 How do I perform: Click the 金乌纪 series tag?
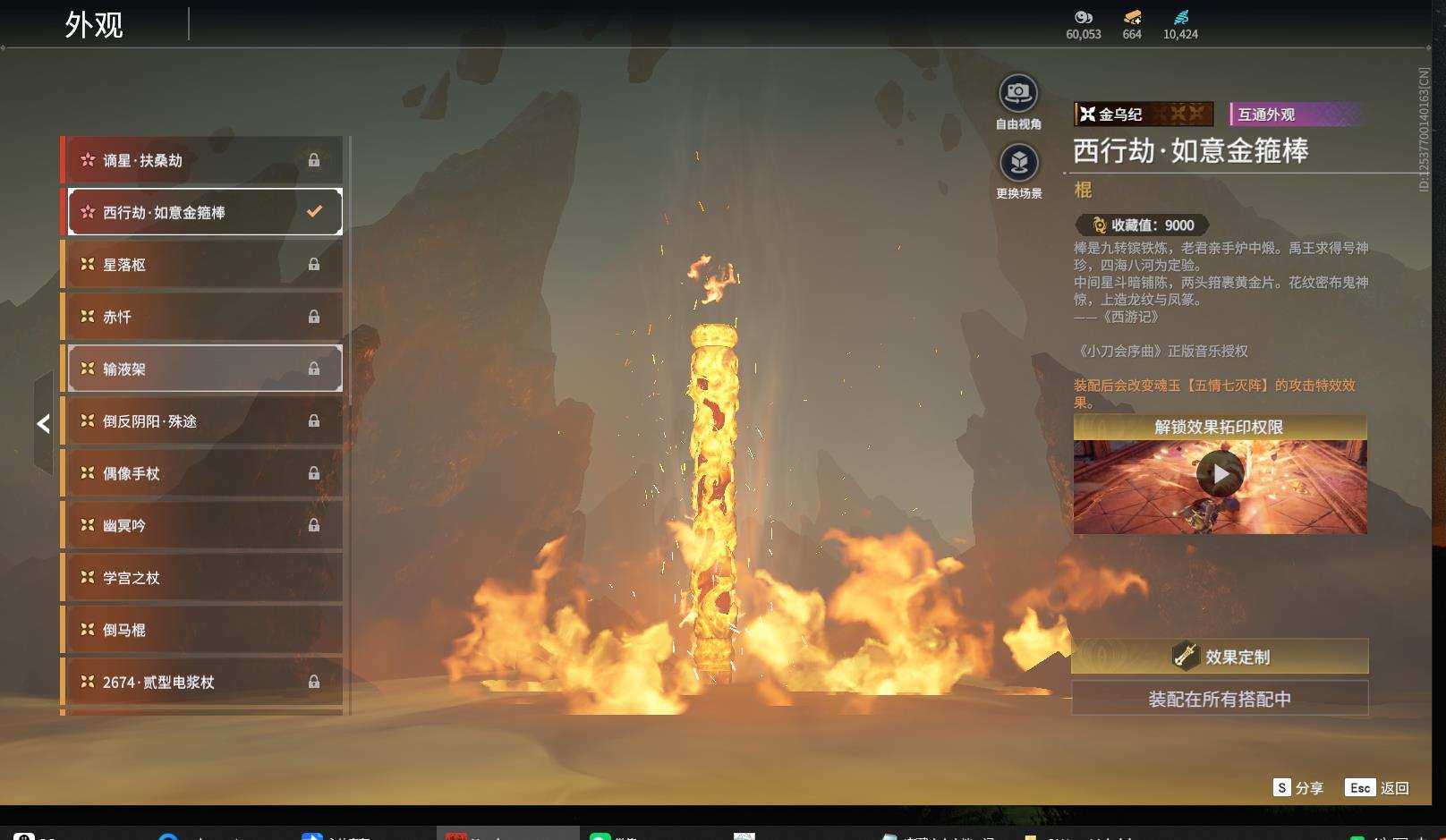[1144, 114]
